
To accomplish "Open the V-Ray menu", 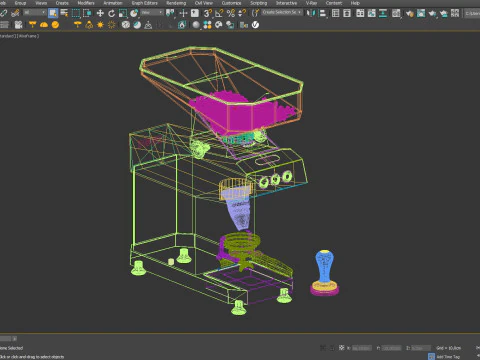I will pyautogui.click(x=311, y=3).
